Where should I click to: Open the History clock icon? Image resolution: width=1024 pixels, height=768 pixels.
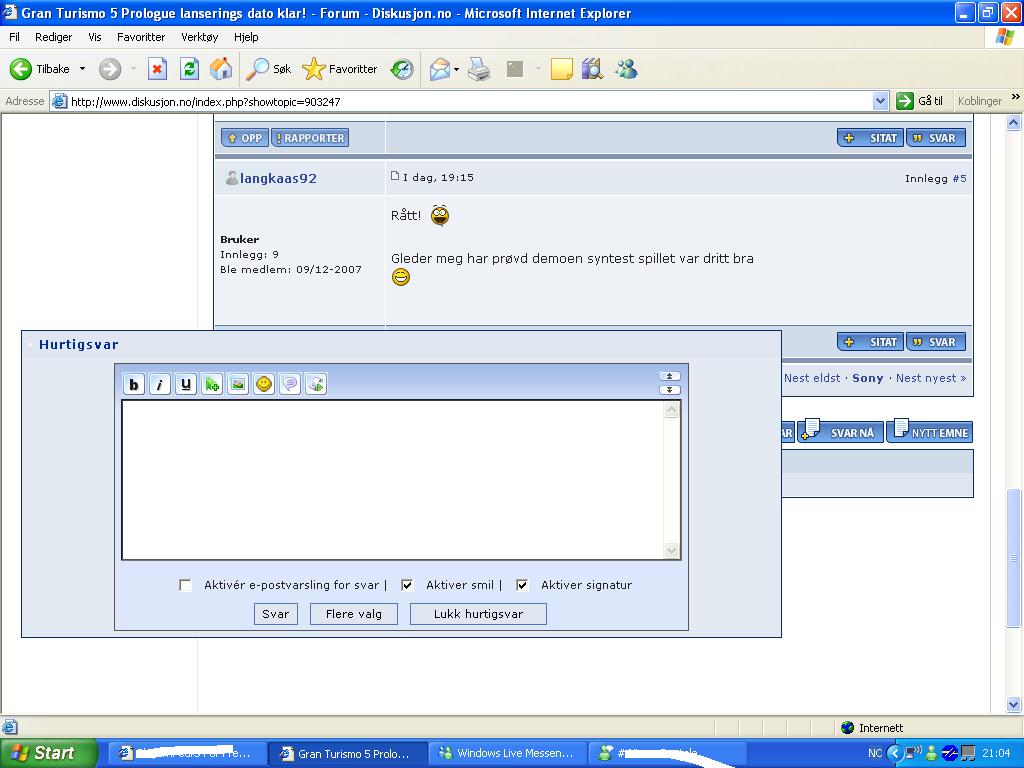click(x=402, y=69)
